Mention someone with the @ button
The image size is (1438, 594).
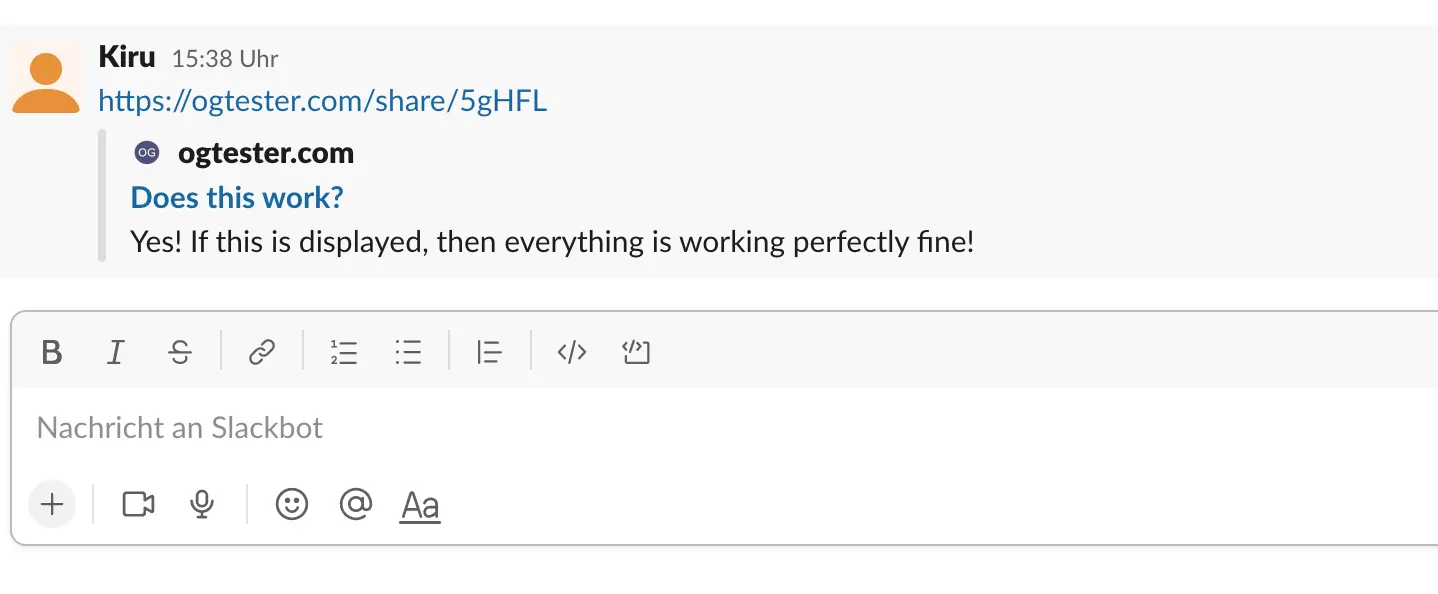point(355,505)
